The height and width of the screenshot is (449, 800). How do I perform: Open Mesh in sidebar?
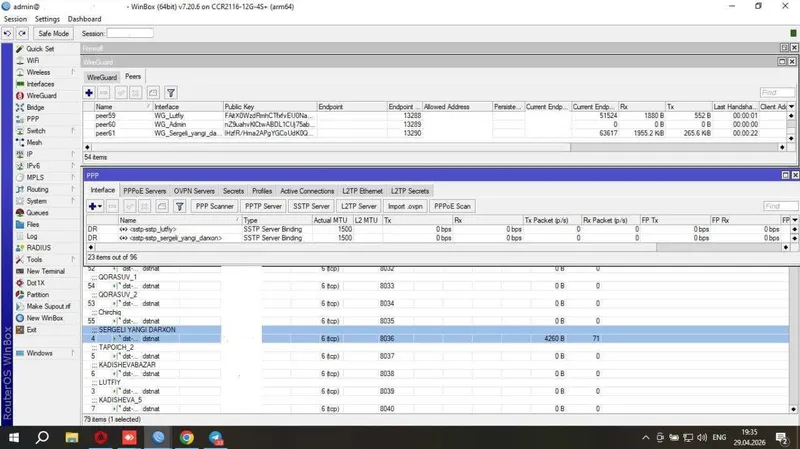tap(34, 142)
